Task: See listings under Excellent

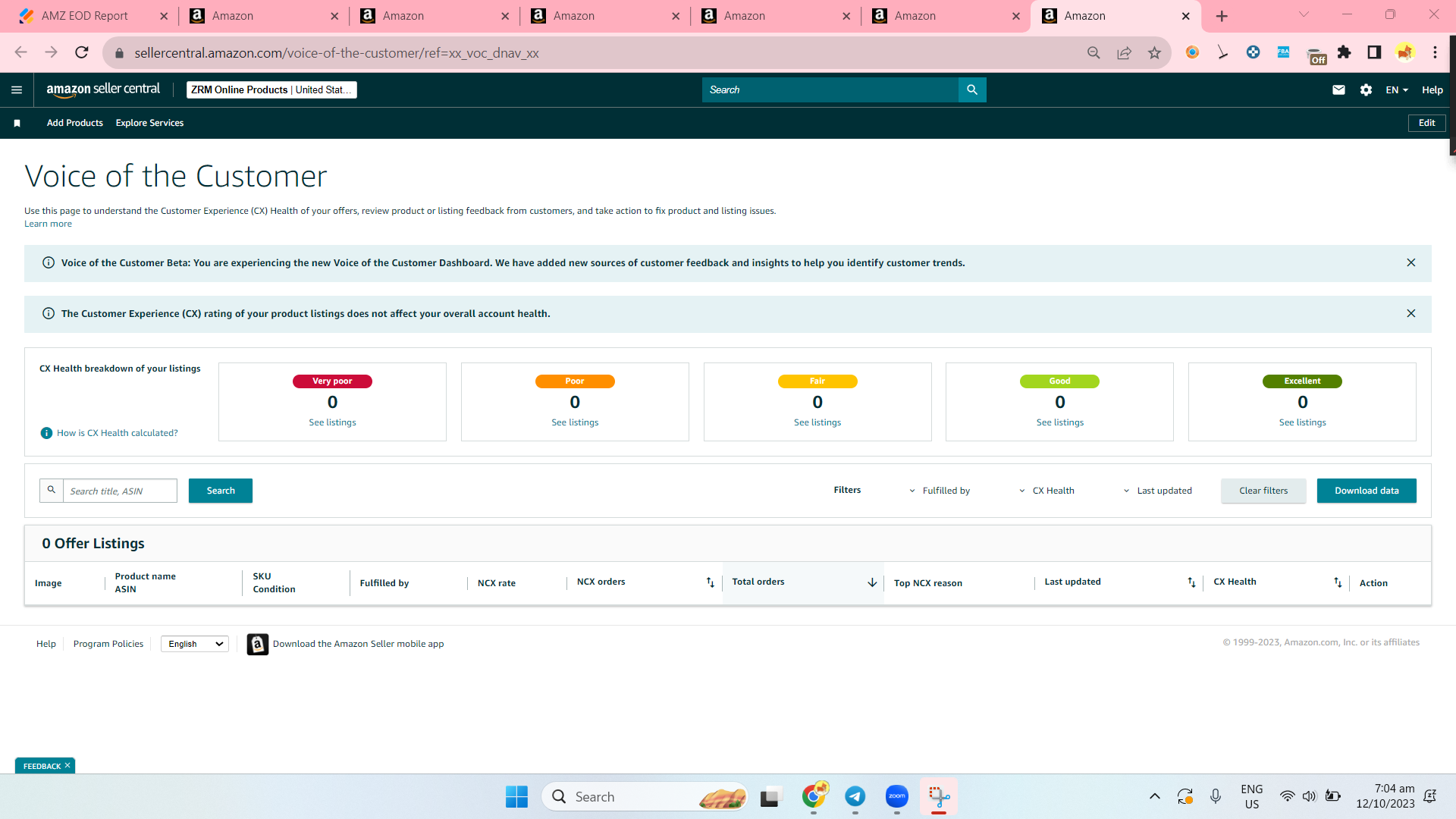Action: 1303,422
